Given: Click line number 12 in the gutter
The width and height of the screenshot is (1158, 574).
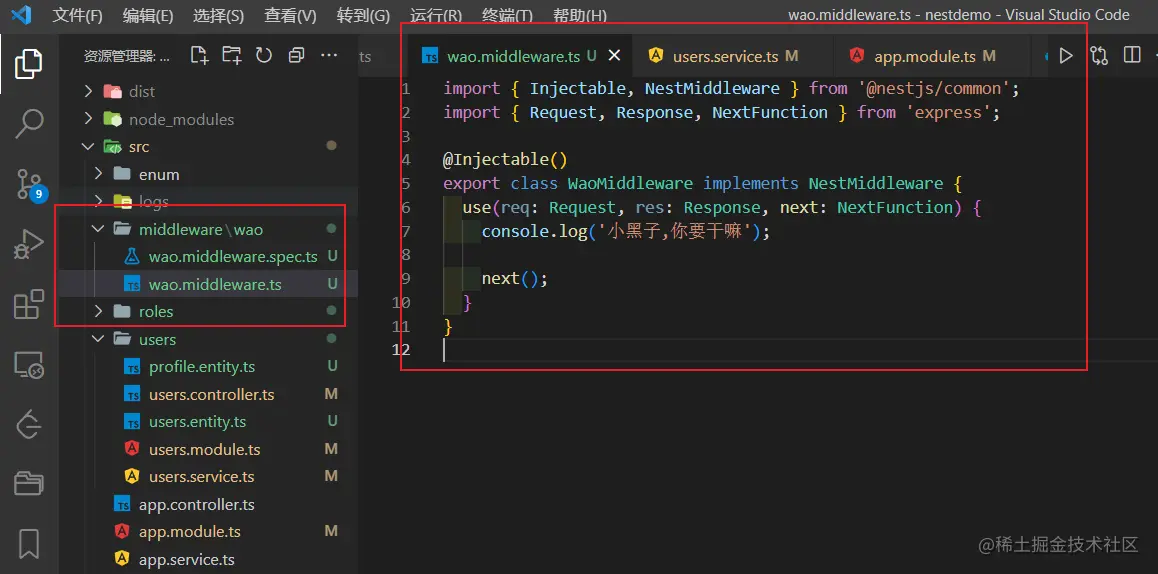Looking at the screenshot, I should point(403,349).
